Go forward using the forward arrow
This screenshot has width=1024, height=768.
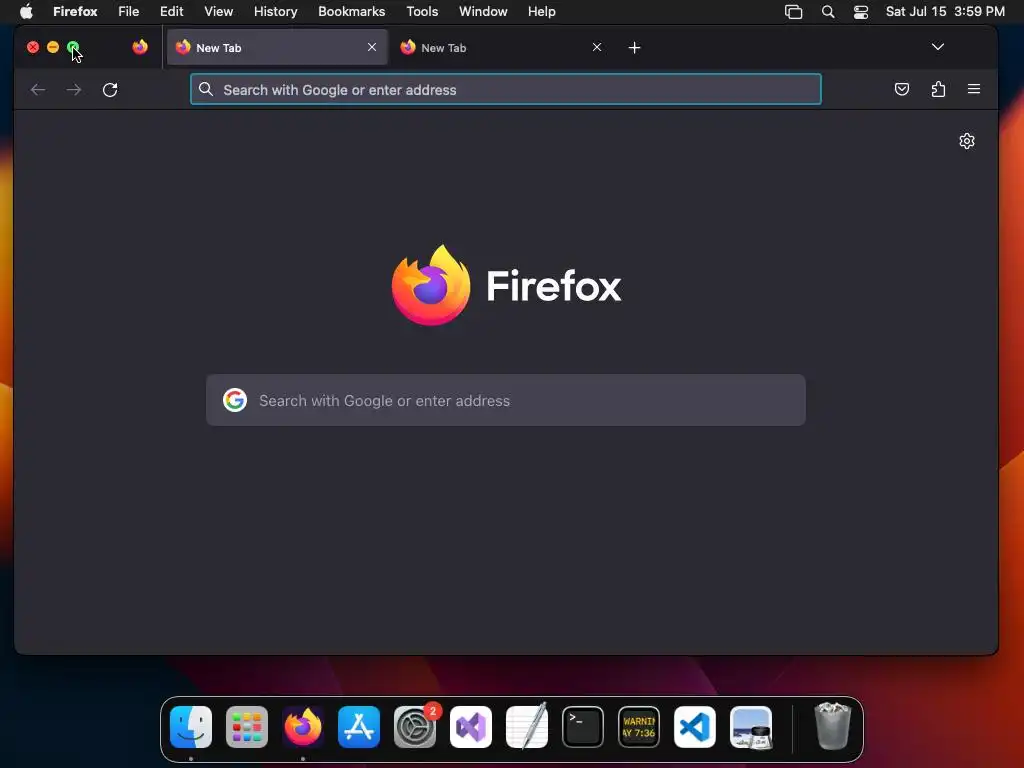[74, 89]
